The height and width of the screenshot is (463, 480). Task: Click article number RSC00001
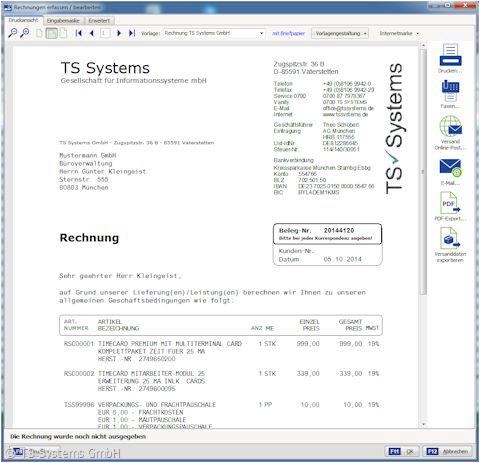tap(79, 344)
